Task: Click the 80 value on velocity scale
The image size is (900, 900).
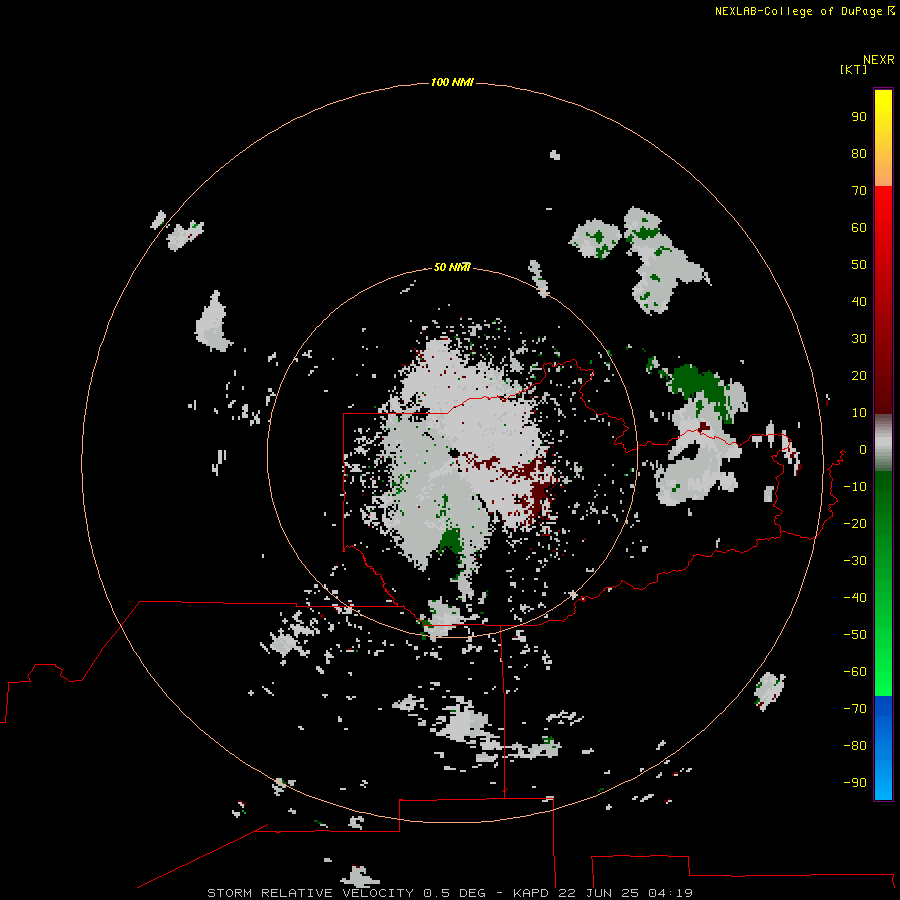Action: [859, 154]
